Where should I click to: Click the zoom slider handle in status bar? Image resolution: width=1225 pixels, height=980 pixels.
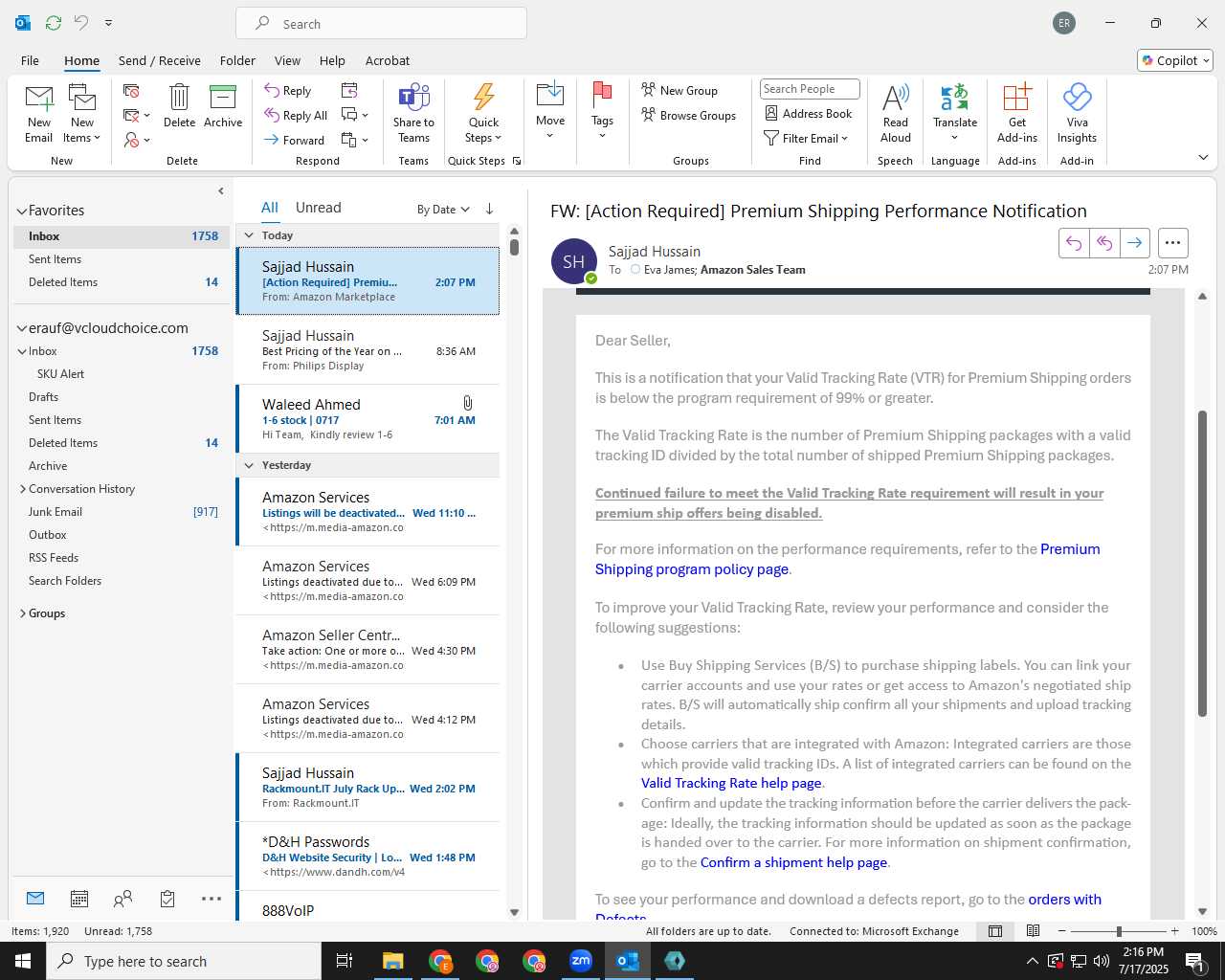pyautogui.click(x=1118, y=931)
